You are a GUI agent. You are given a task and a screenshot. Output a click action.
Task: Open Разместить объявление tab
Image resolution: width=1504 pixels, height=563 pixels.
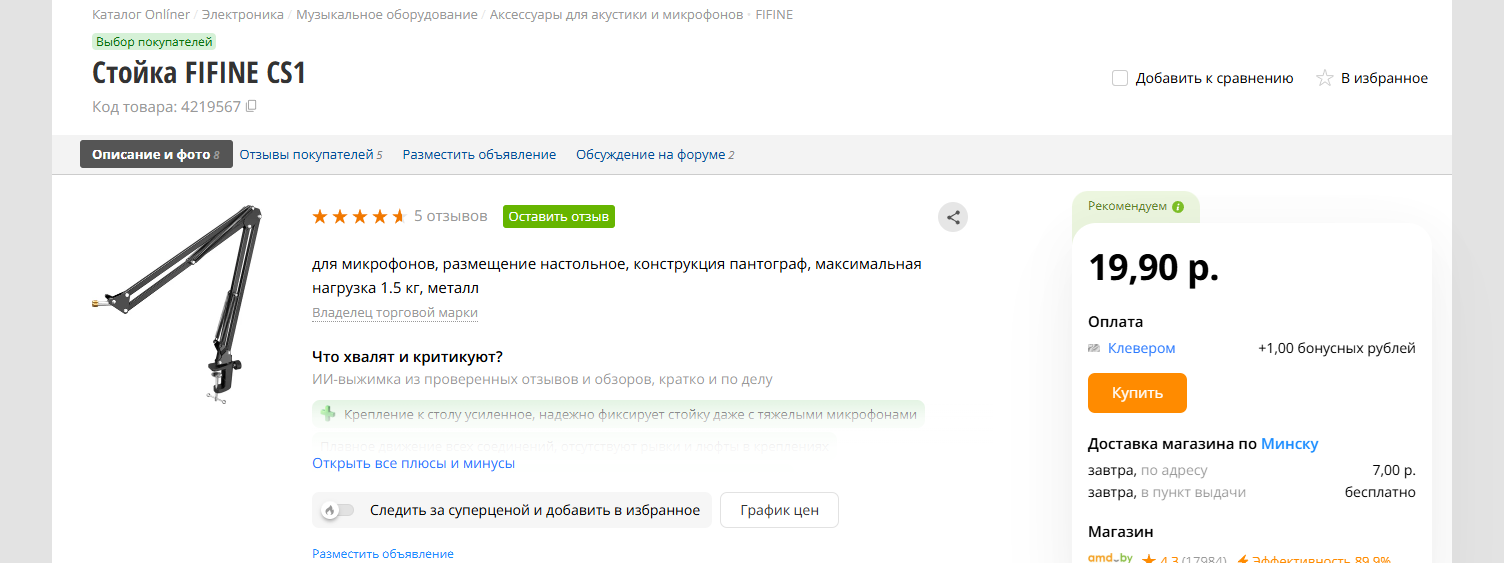(479, 154)
